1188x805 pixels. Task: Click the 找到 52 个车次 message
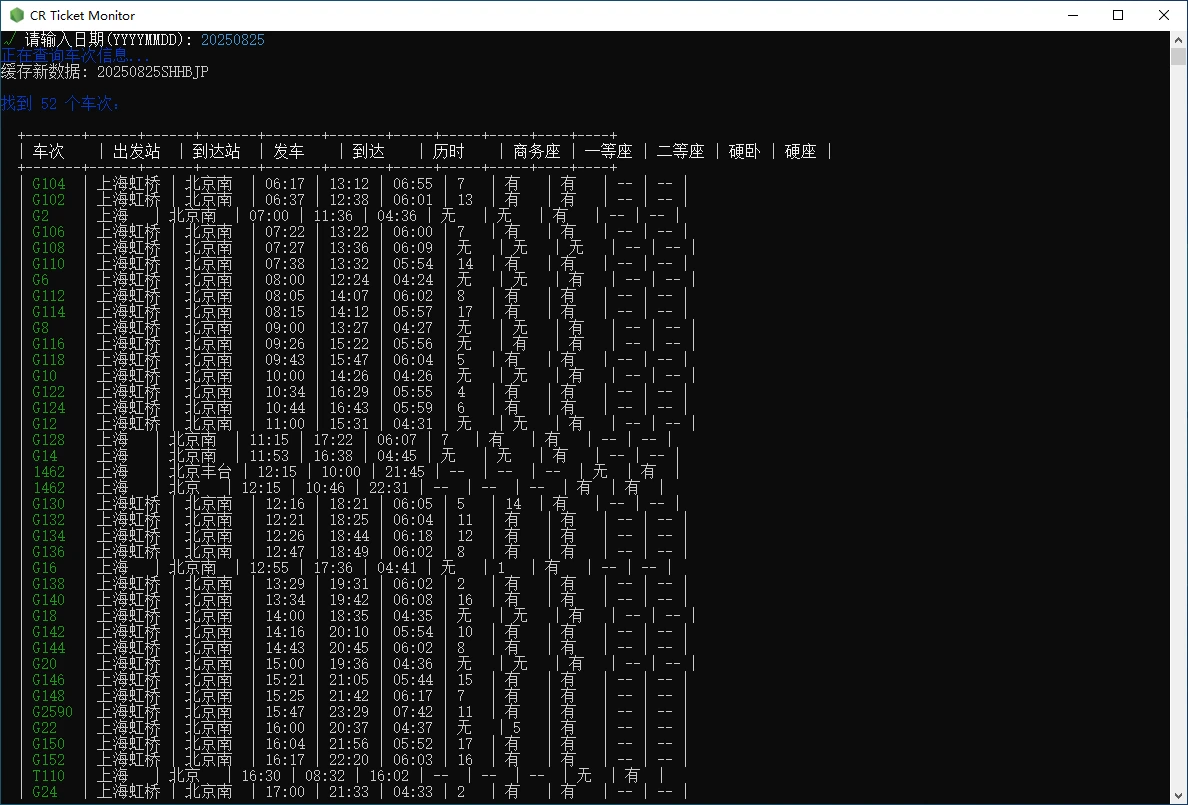(x=60, y=104)
